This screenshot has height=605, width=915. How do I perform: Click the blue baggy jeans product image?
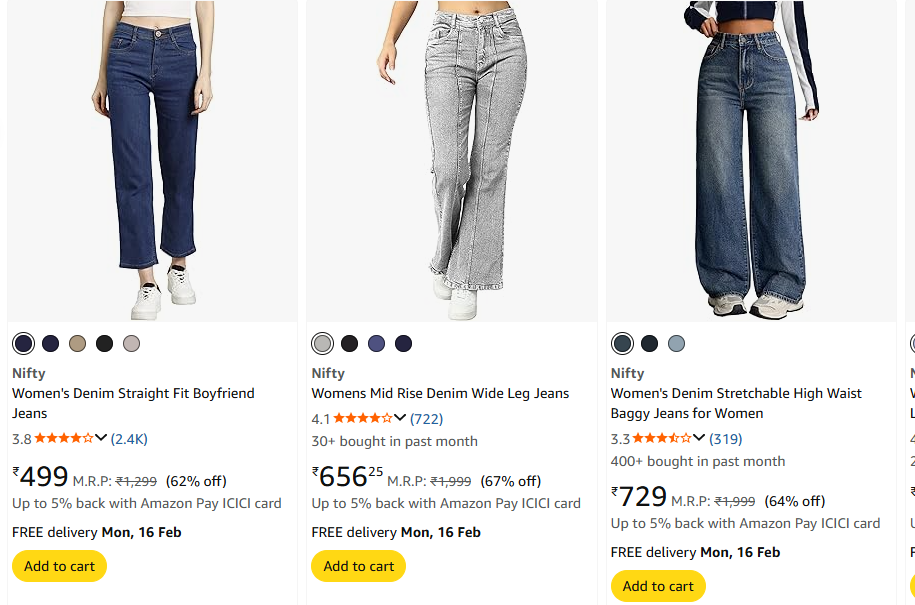[751, 160]
